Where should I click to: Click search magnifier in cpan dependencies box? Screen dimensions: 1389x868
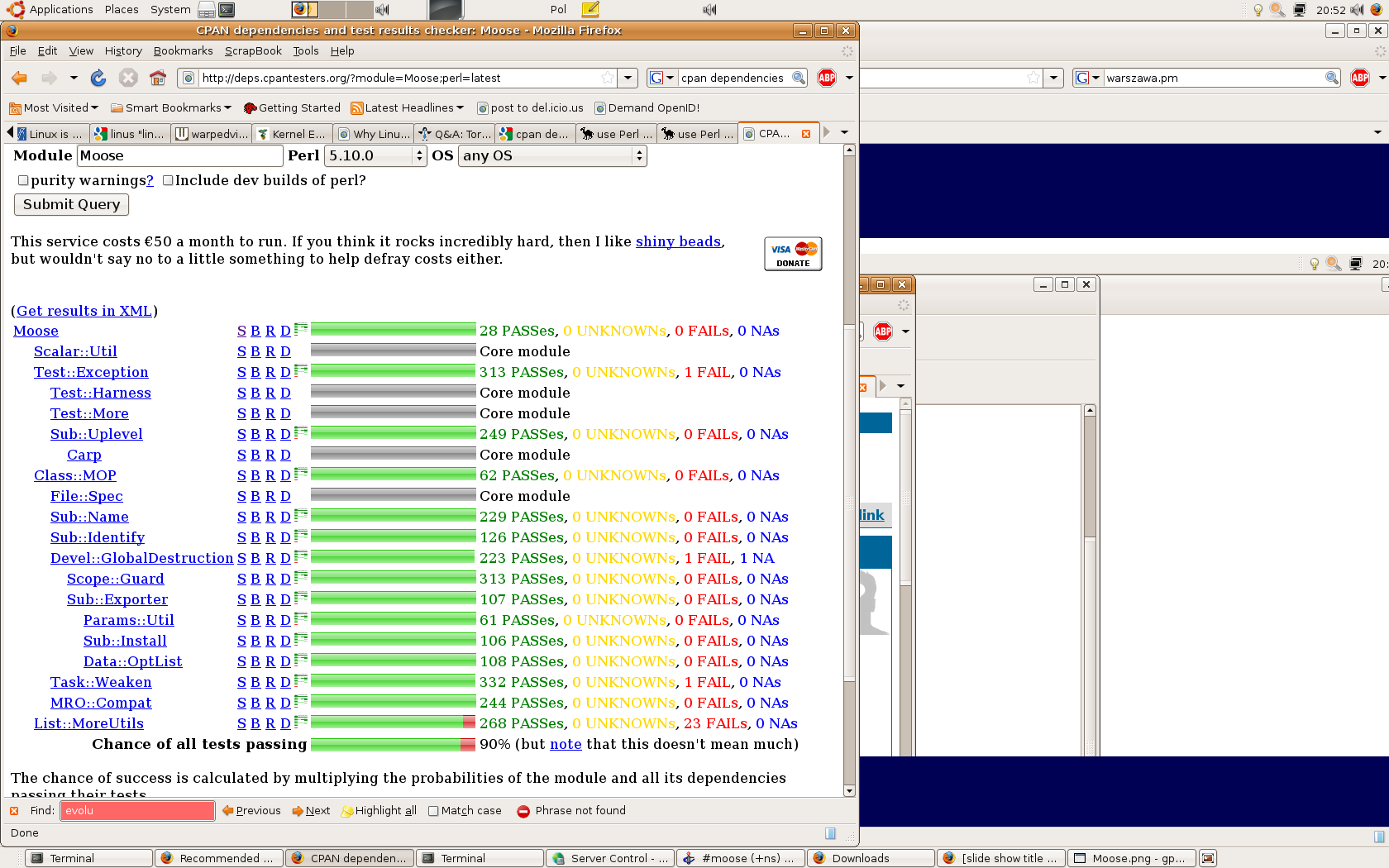click(x=798, y=78)
